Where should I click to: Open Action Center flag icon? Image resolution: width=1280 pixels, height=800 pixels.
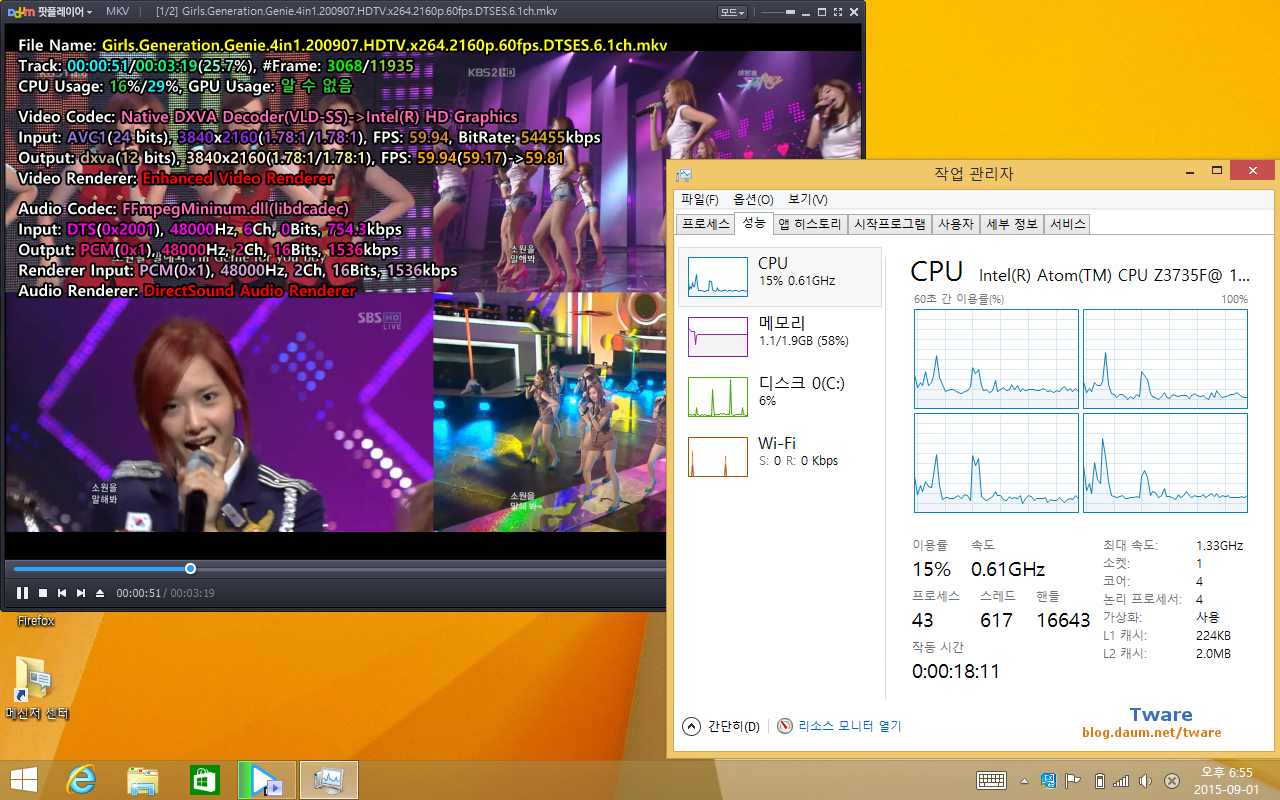1073,780
